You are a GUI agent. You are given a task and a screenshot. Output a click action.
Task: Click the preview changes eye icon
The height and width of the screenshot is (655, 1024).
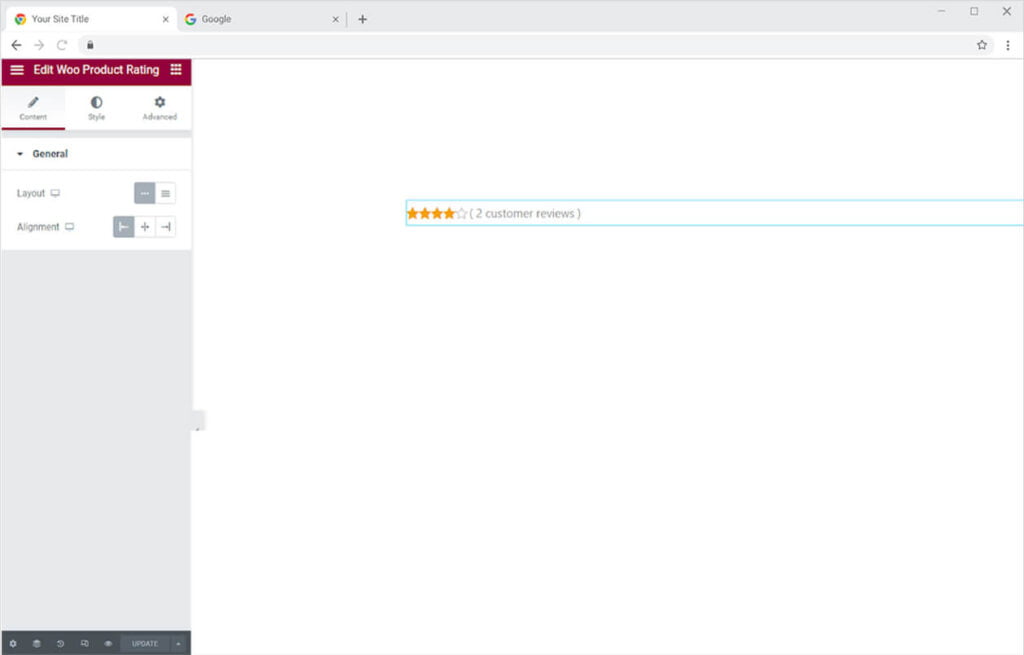(x=108, y=643)
